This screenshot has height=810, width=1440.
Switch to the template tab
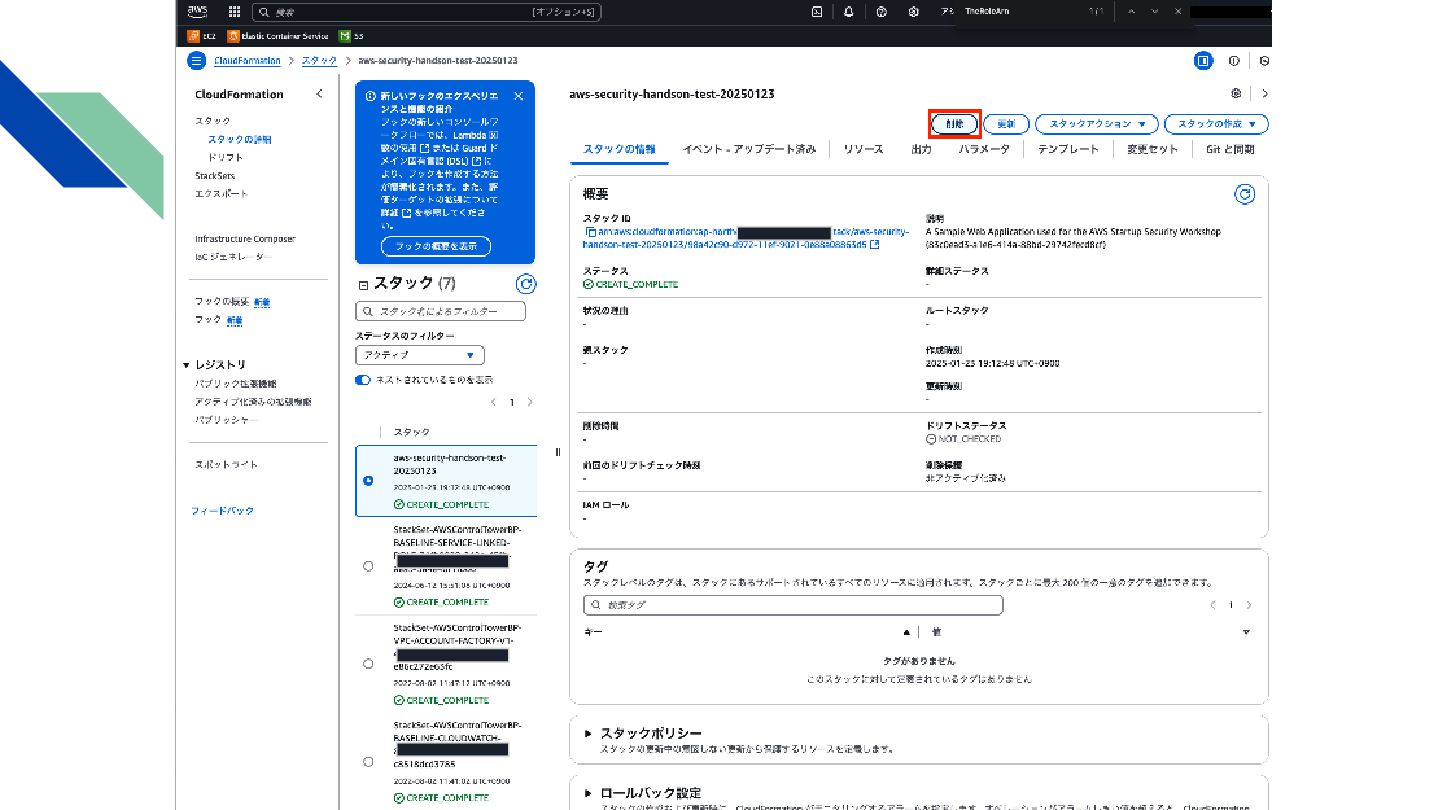[1068, 149]
